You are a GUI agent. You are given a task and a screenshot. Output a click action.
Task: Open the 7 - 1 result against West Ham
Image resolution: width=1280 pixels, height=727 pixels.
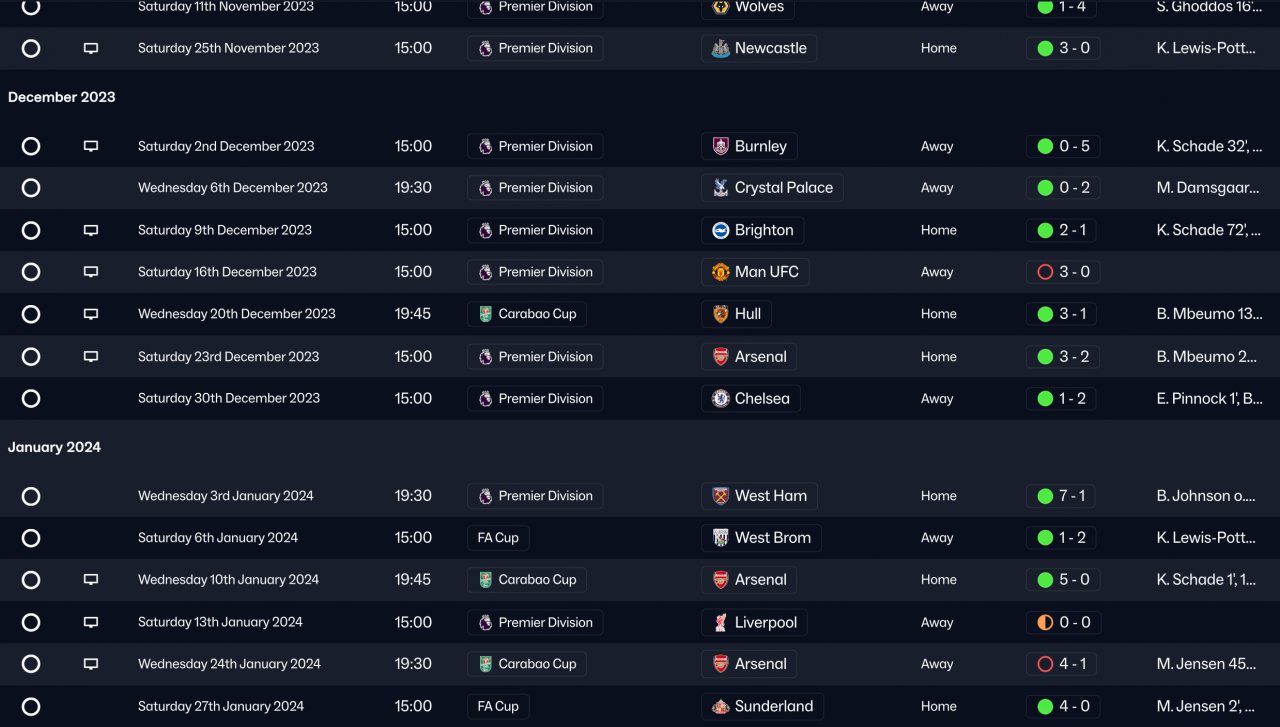1072,496
